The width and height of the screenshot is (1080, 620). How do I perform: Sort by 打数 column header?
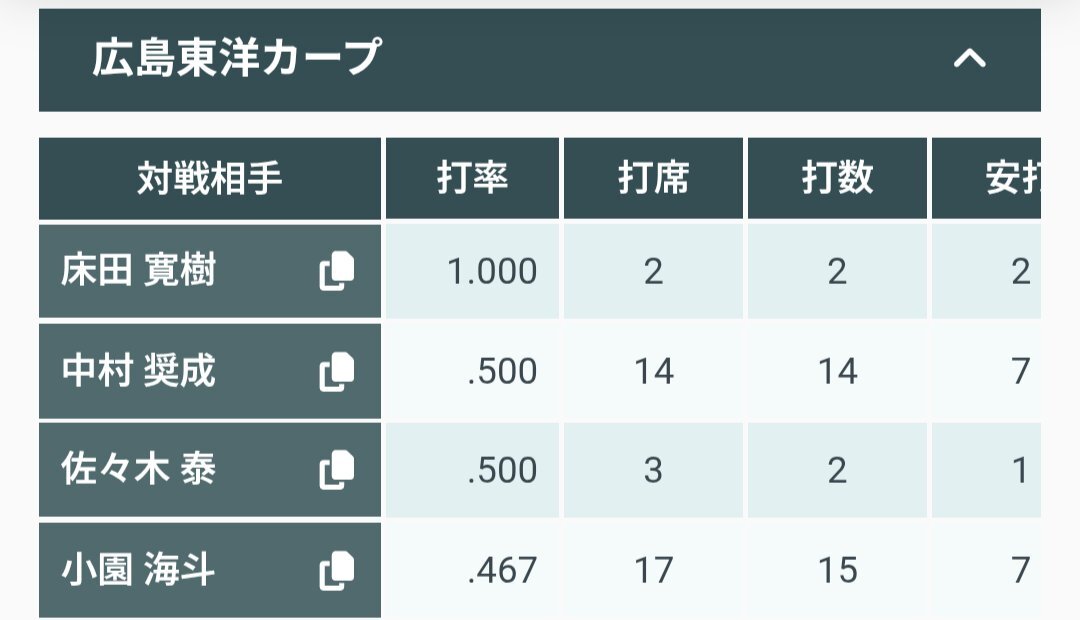coord(837,179)
